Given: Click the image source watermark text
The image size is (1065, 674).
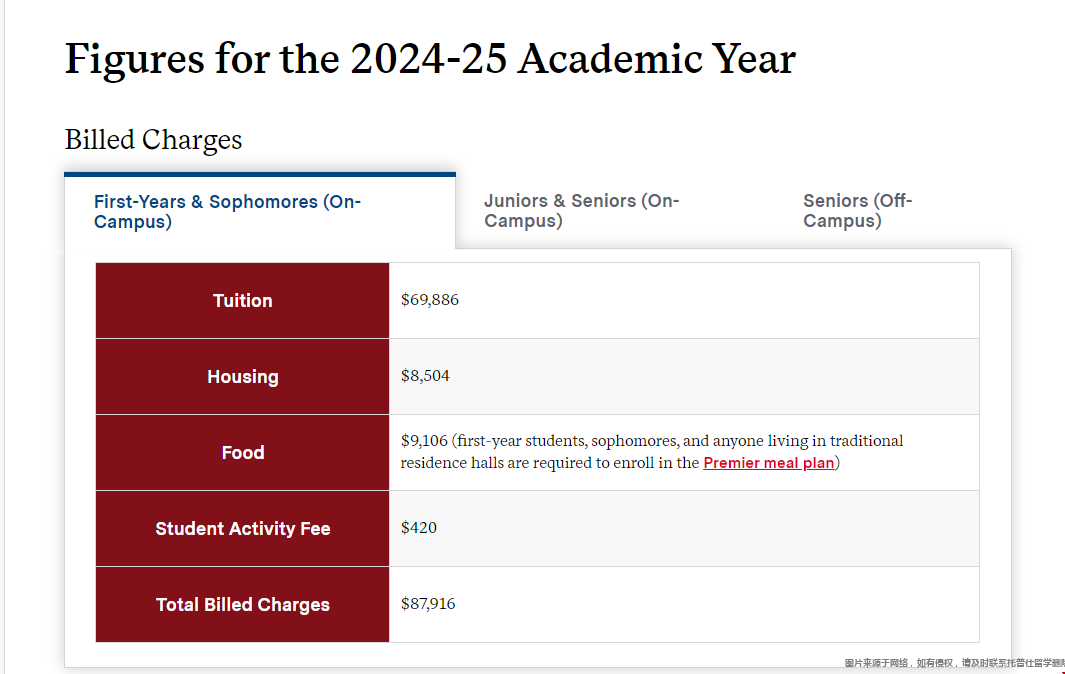Looking at the screenshot, I should 953,663.
